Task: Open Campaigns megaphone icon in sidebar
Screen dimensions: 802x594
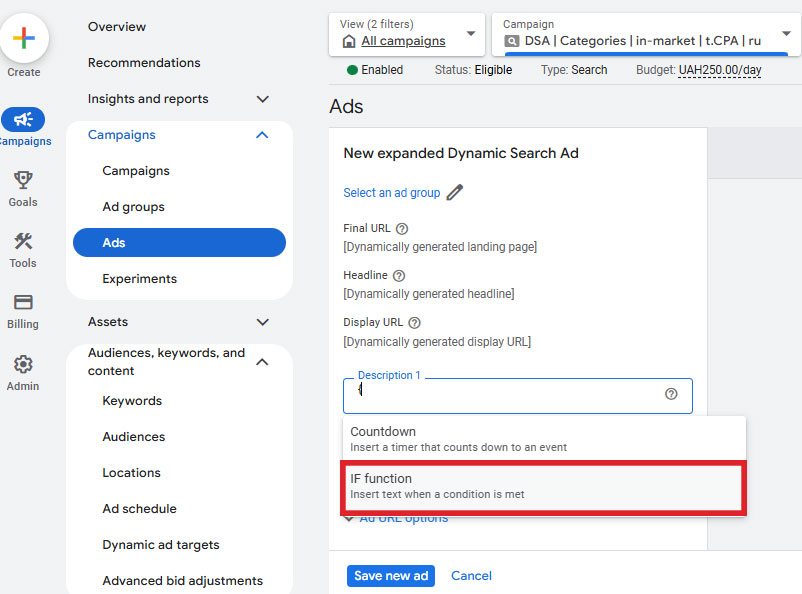Action: coord(23,120)
